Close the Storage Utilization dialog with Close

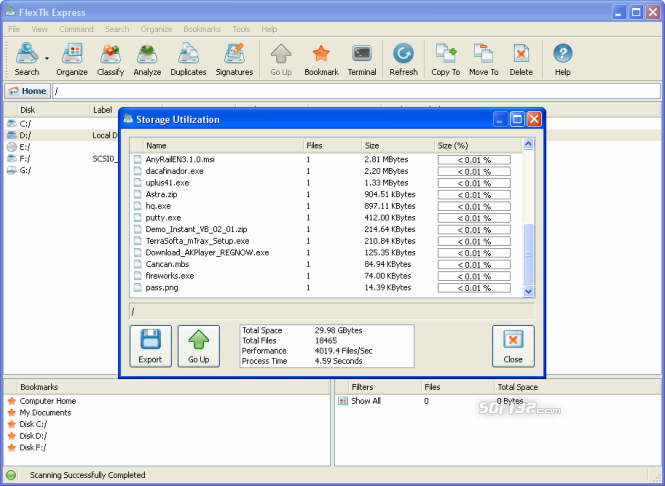click(513, 346)
